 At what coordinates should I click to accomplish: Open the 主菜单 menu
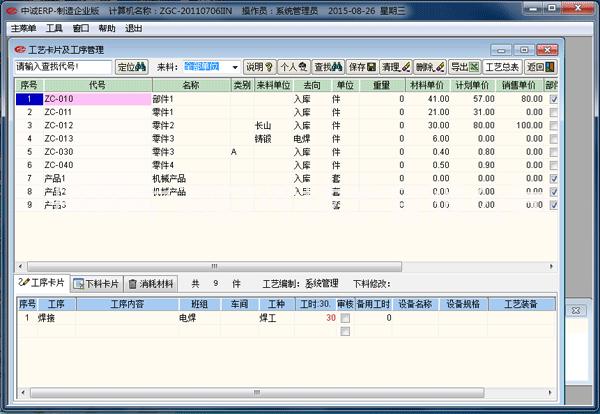[x=23, y=28]
